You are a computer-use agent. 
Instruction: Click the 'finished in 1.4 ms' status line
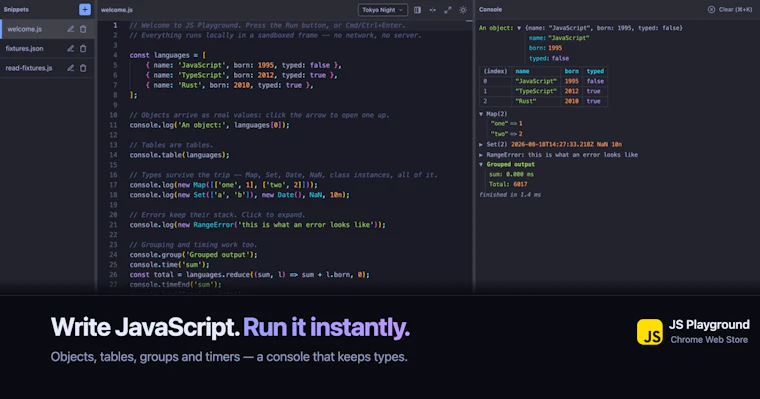[x=510, y=195]
